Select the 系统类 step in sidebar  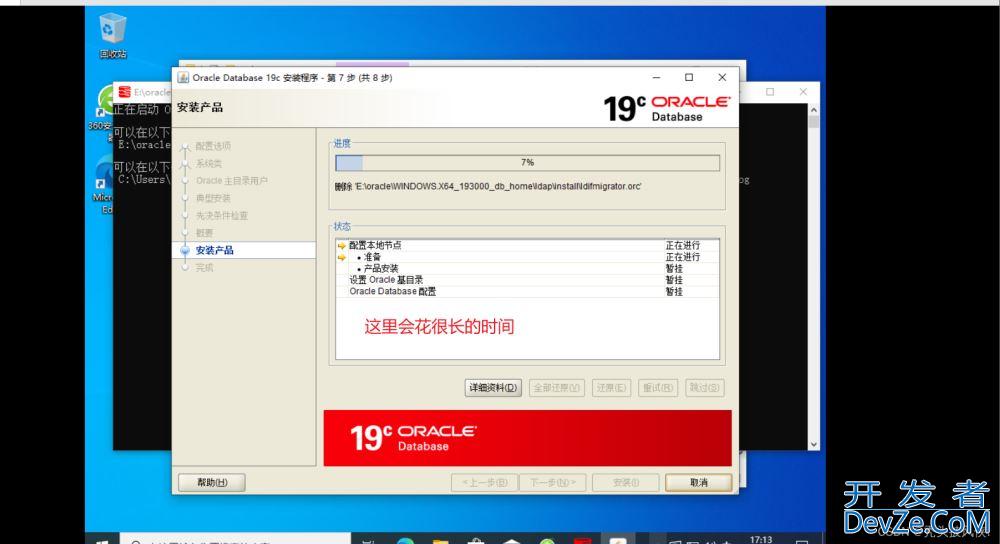(x=209, y=164)
